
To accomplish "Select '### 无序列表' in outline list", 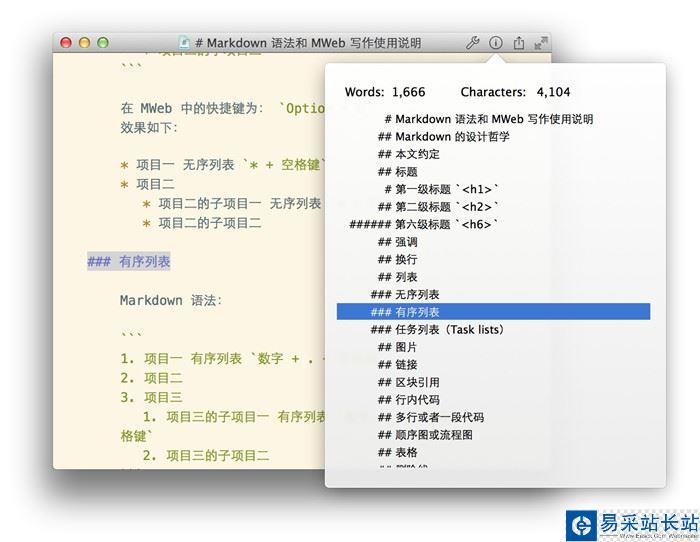I will click(405, 294).
